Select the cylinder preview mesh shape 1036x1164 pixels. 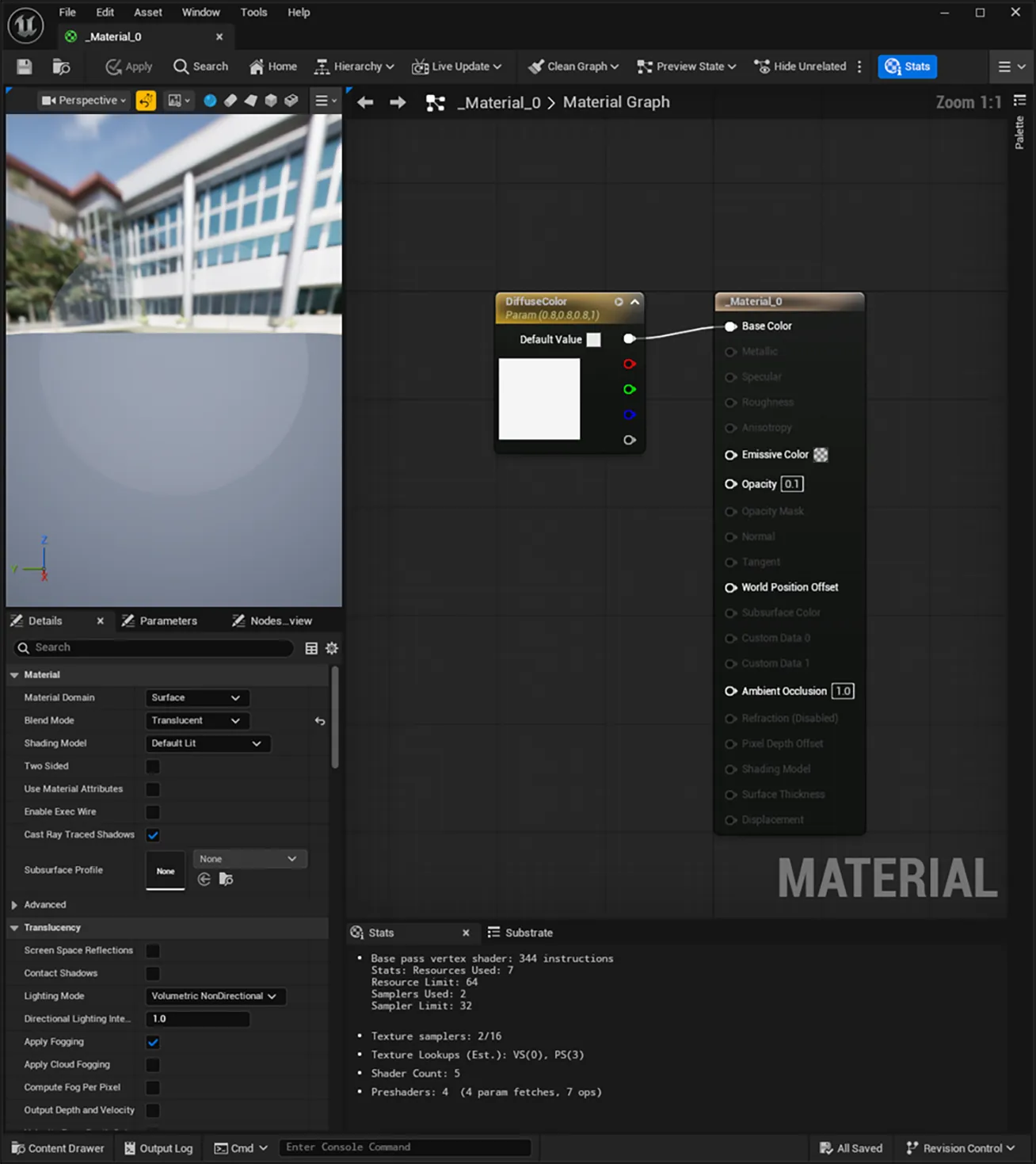coord(230,101)
